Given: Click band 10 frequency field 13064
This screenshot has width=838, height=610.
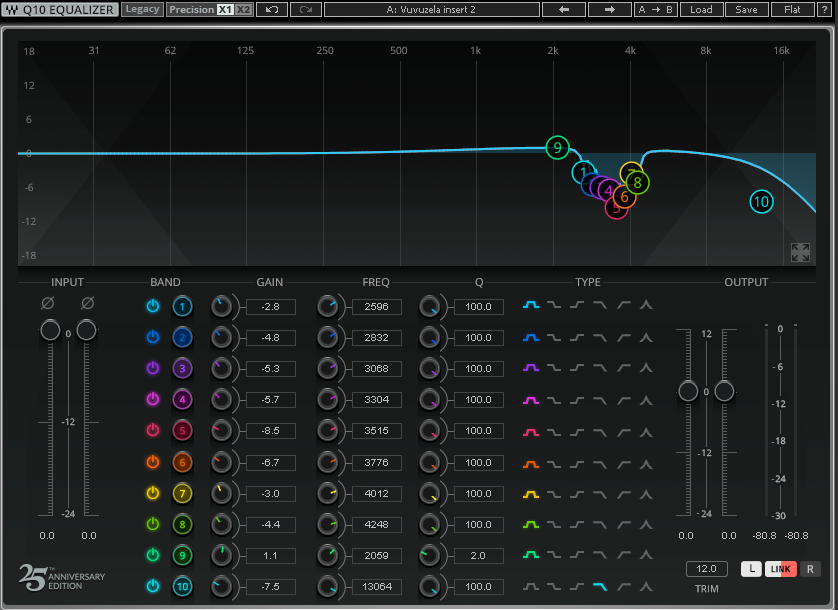Looking at the screenshot, I should [x=376, y=587].
